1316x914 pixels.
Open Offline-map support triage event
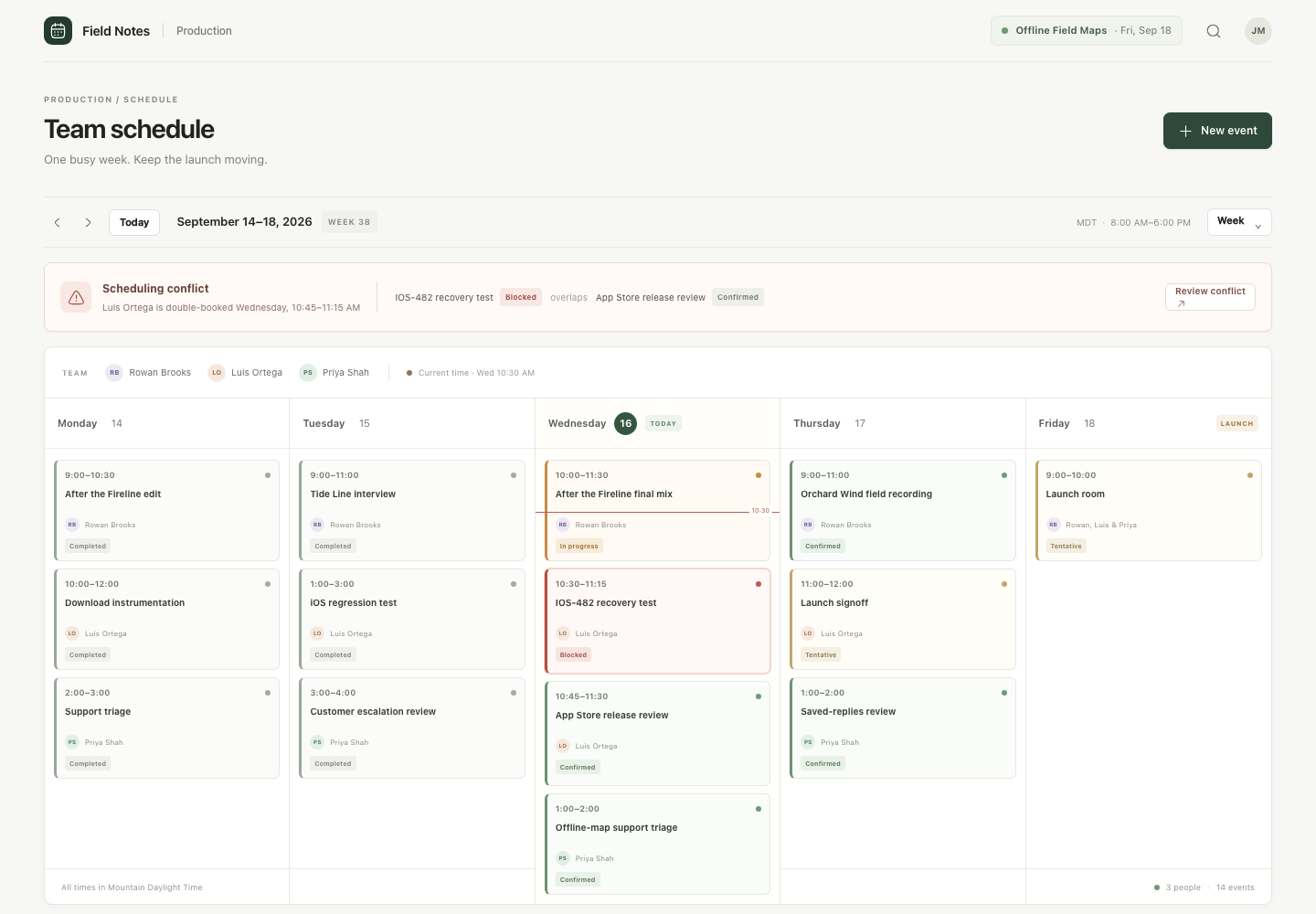pos(657,844)
